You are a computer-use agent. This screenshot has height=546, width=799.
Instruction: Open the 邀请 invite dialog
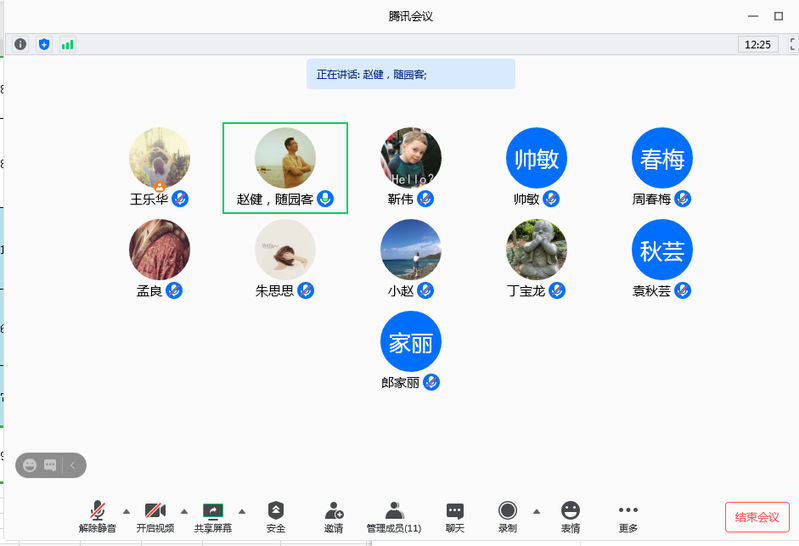334,516
